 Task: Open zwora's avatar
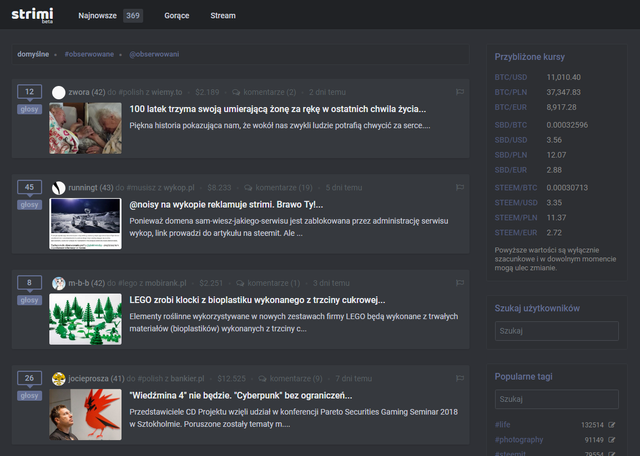click(x=58, y=92)
